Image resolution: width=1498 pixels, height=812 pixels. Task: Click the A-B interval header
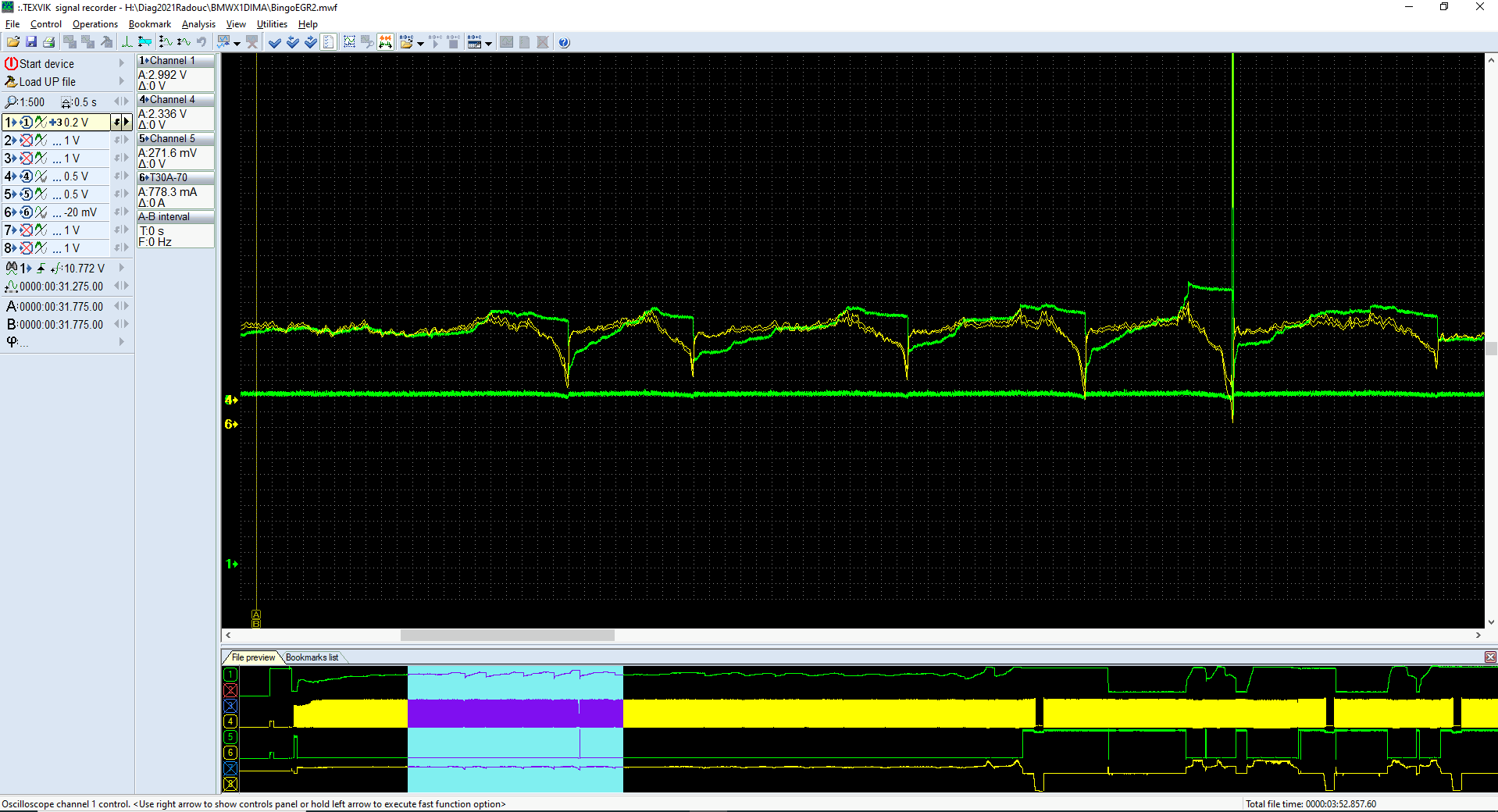click(176, 216)
